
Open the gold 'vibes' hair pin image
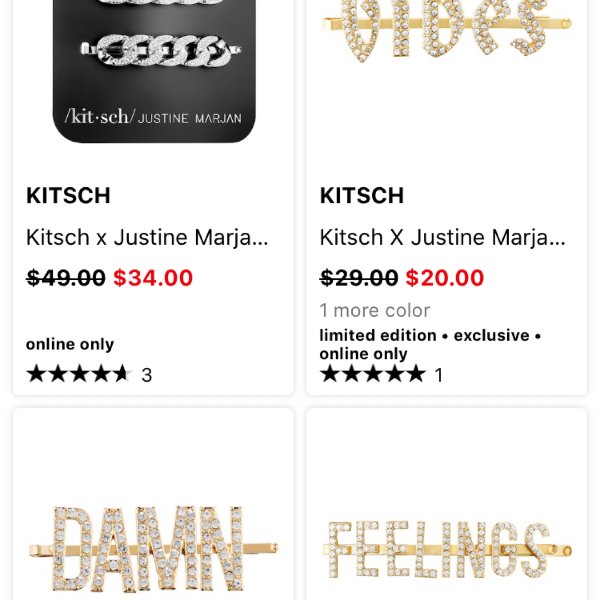(x=447, y=33)
